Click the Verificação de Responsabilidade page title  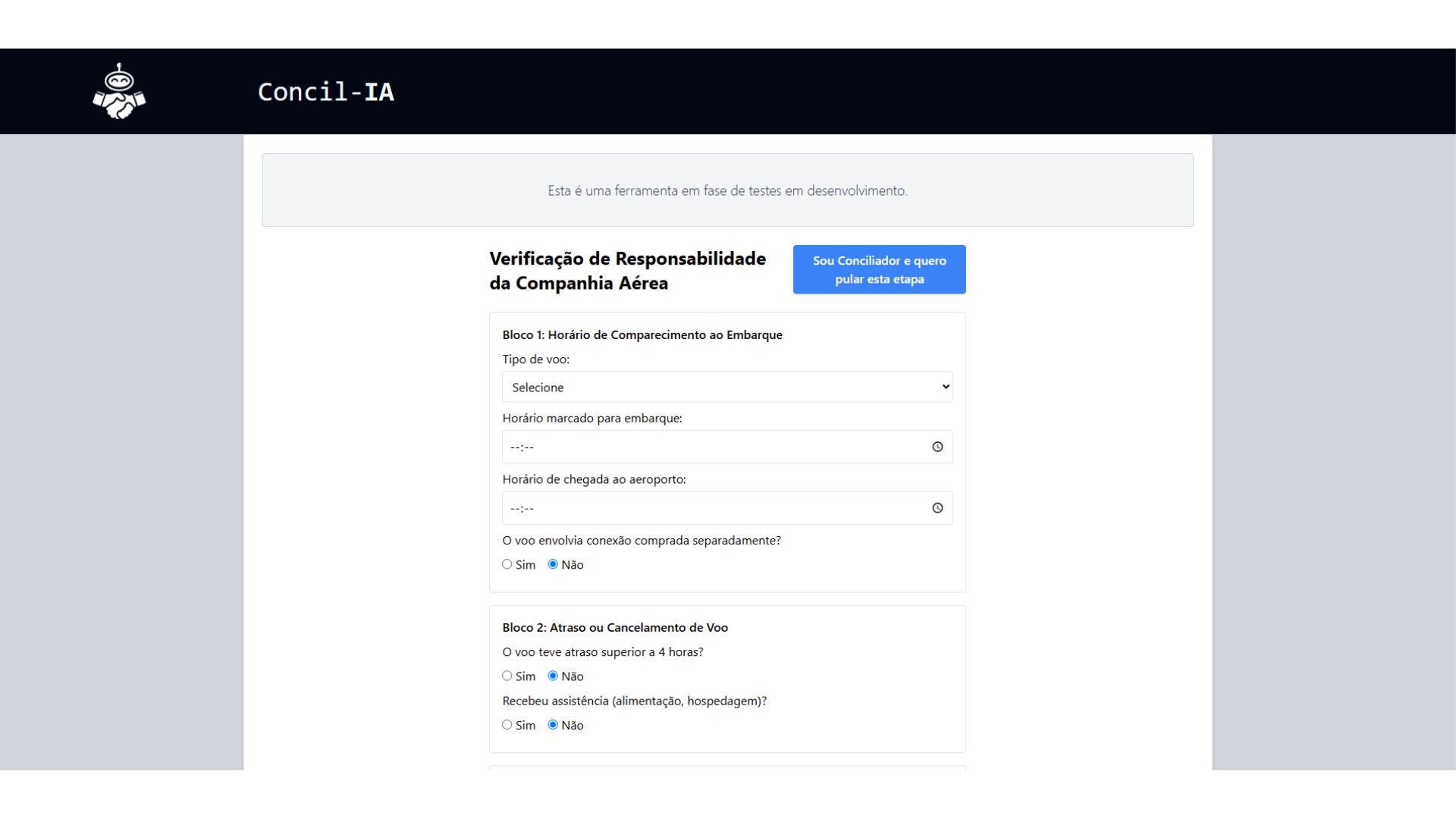click(x=627, y=271)
